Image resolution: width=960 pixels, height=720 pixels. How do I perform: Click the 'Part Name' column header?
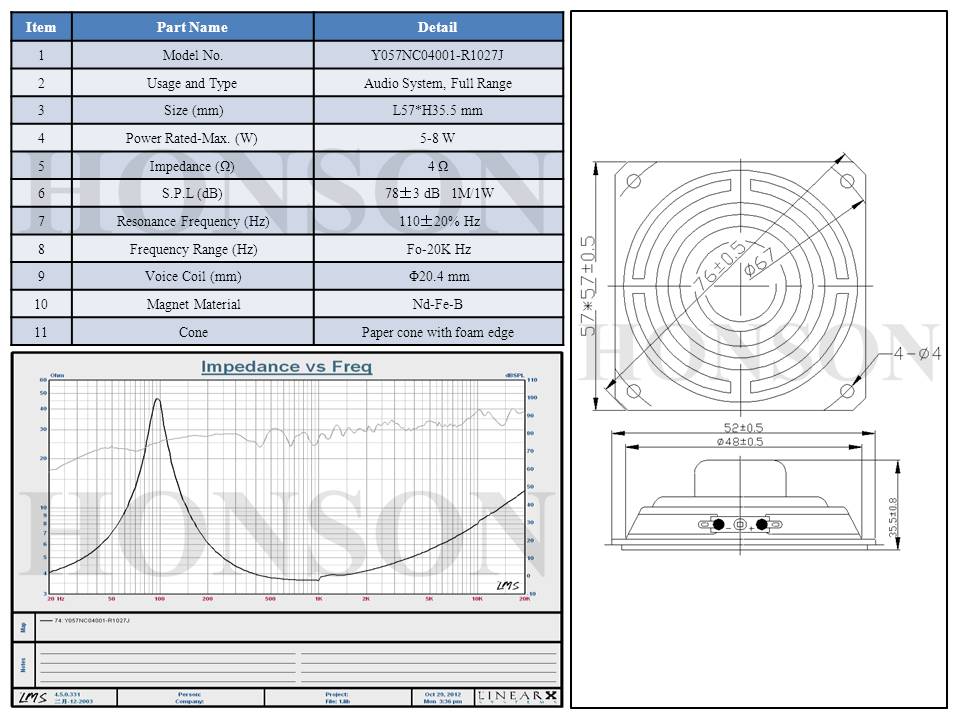pyautogui.click(x=192, y=27)
